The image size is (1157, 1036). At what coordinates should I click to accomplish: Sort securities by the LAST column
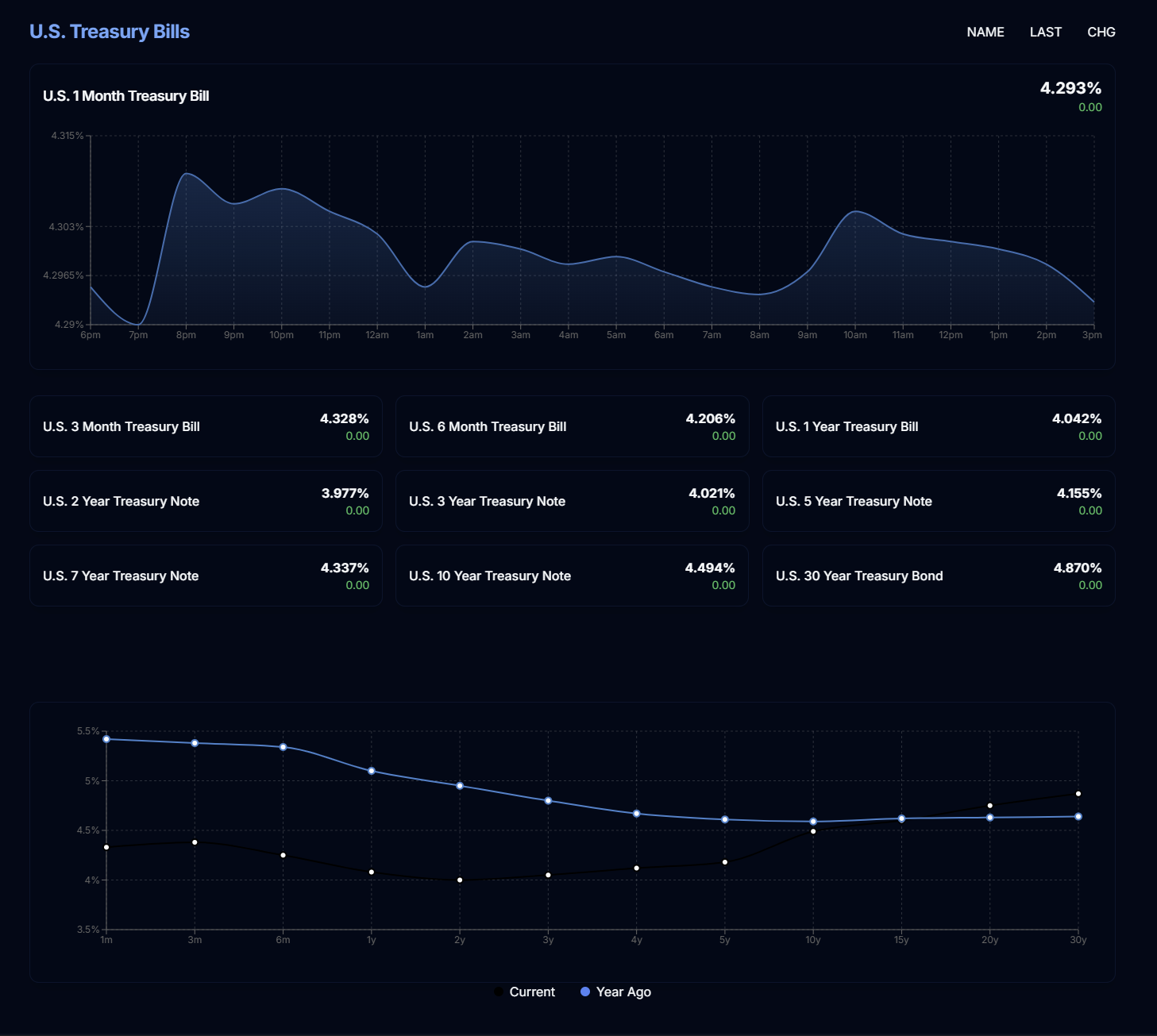point(1045,32)
